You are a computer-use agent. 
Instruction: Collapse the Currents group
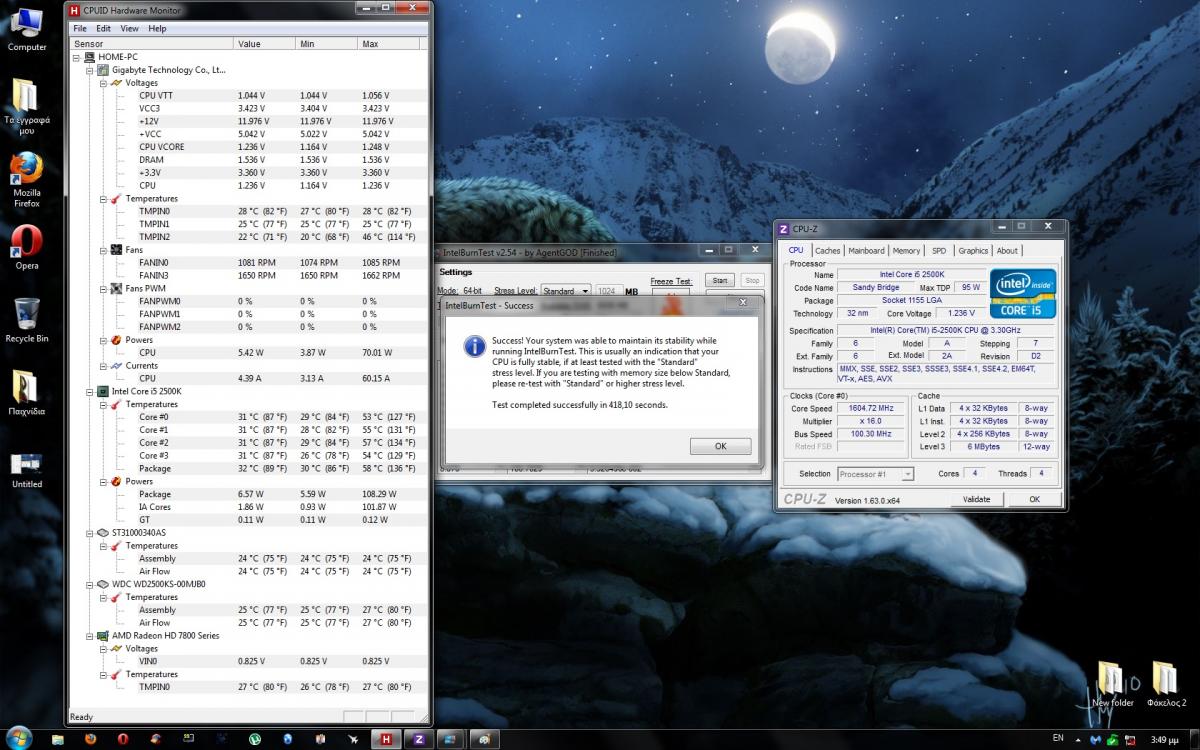(103, 366)
